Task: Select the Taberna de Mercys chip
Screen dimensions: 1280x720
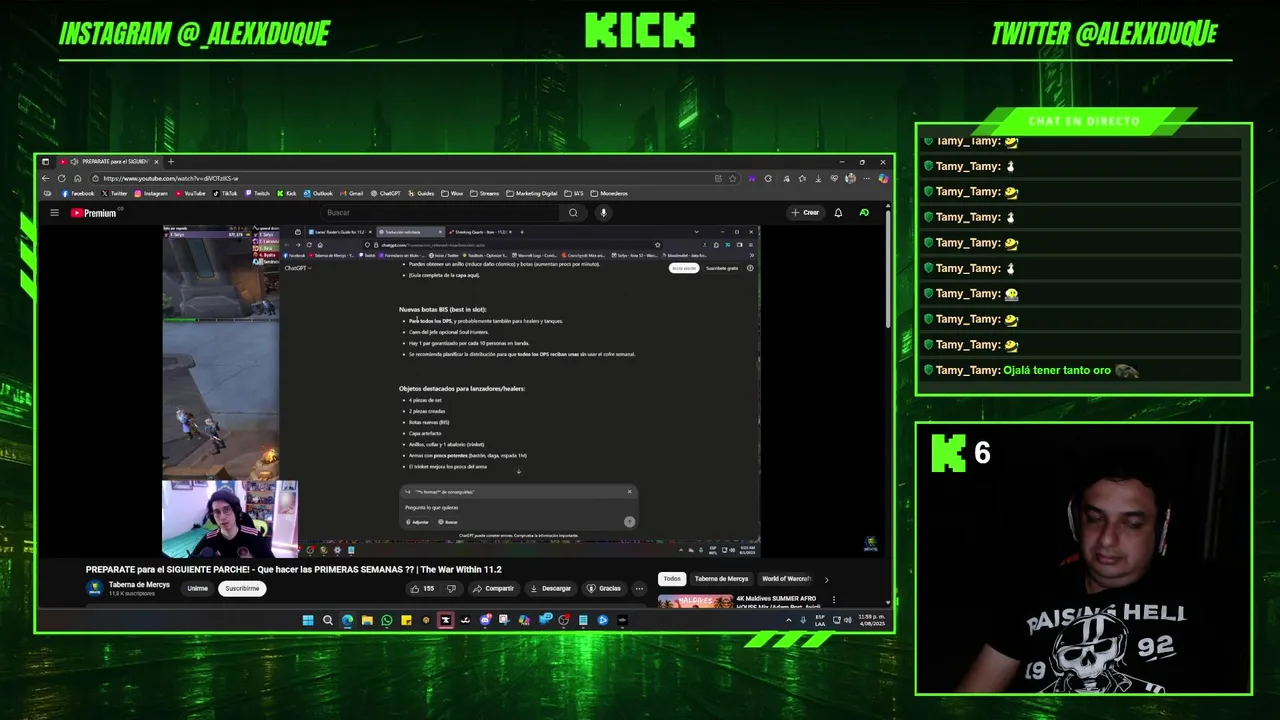Action: [721, 579]
